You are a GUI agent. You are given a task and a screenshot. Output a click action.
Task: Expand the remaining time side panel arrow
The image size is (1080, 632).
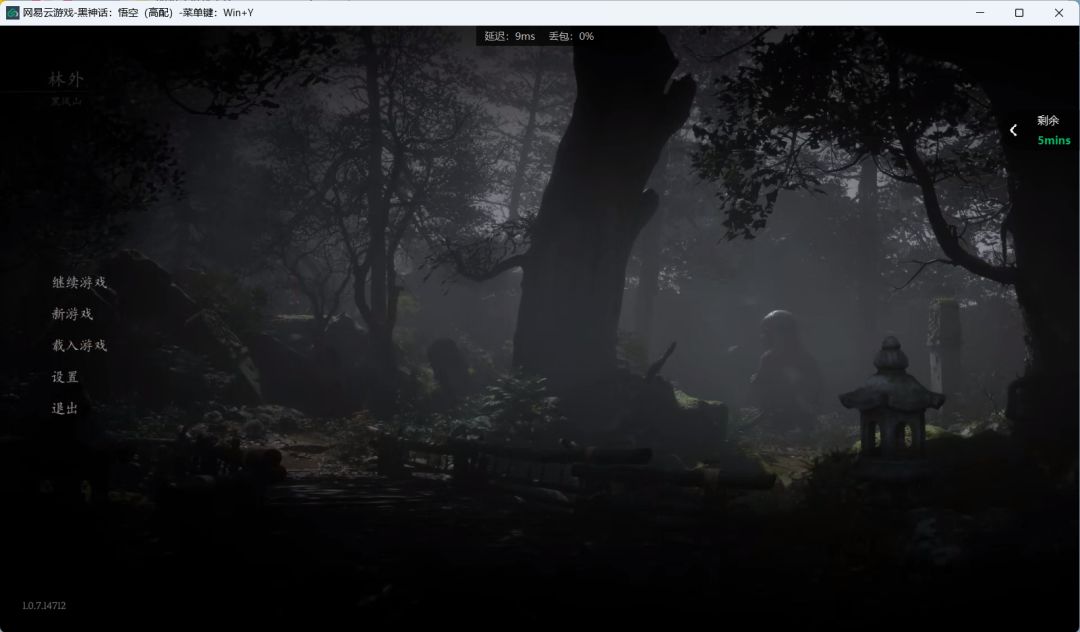coord(1013,130)
